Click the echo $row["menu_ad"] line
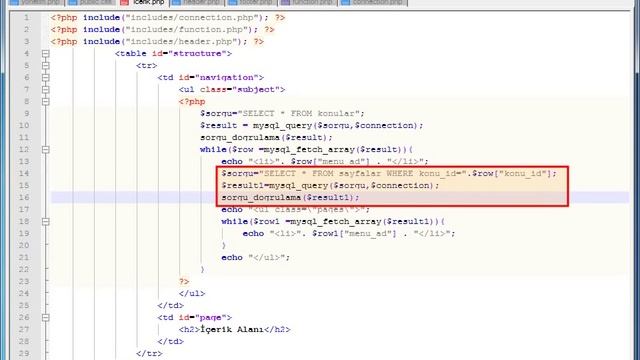The width and height of the screenshot is (640, 360). [x=325, y=162]
